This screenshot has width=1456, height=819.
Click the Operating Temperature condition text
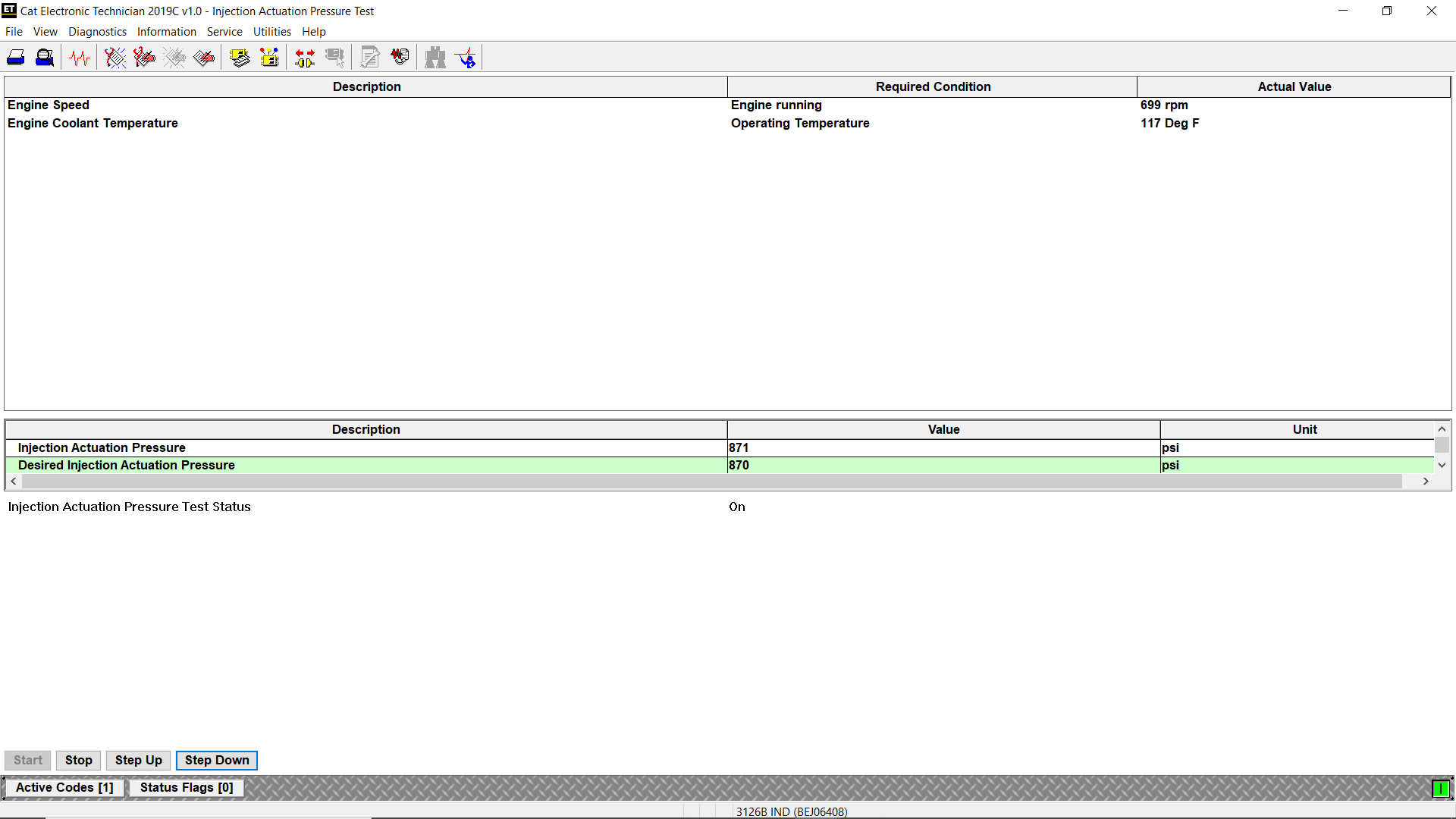pyautogui.click(x=800, y=124)
